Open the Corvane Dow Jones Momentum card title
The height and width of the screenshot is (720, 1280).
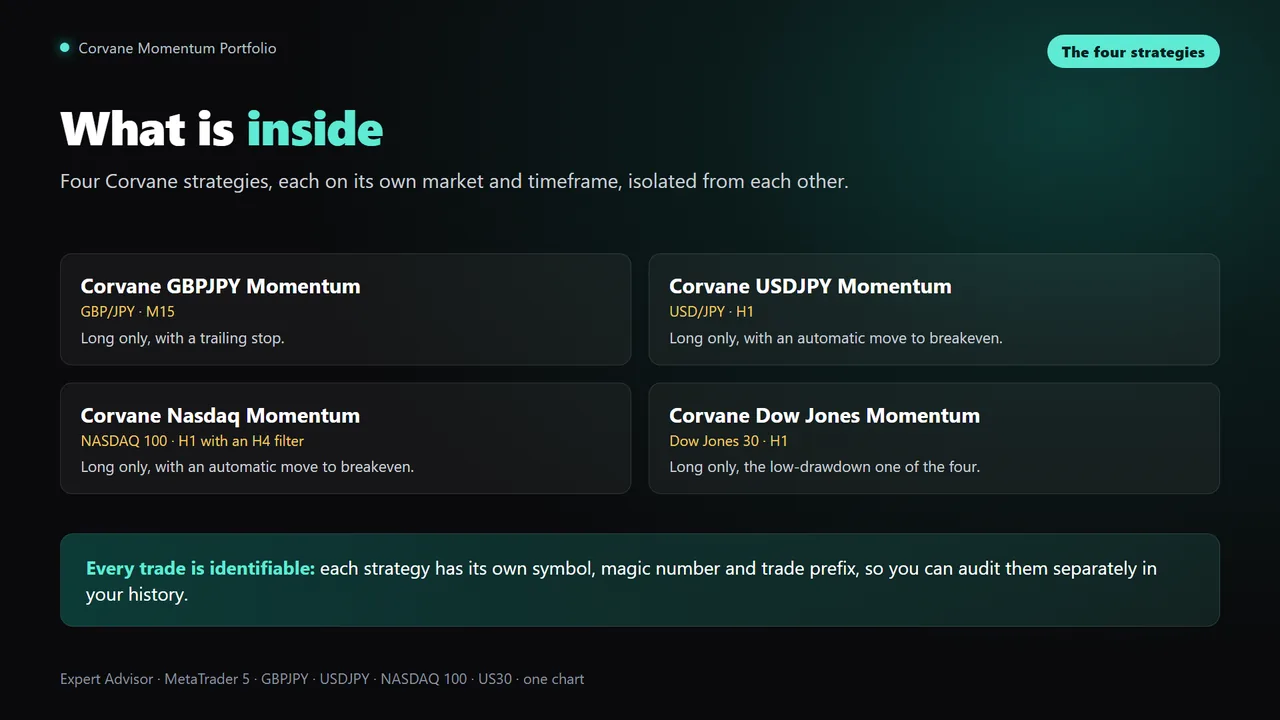(824, 415)
